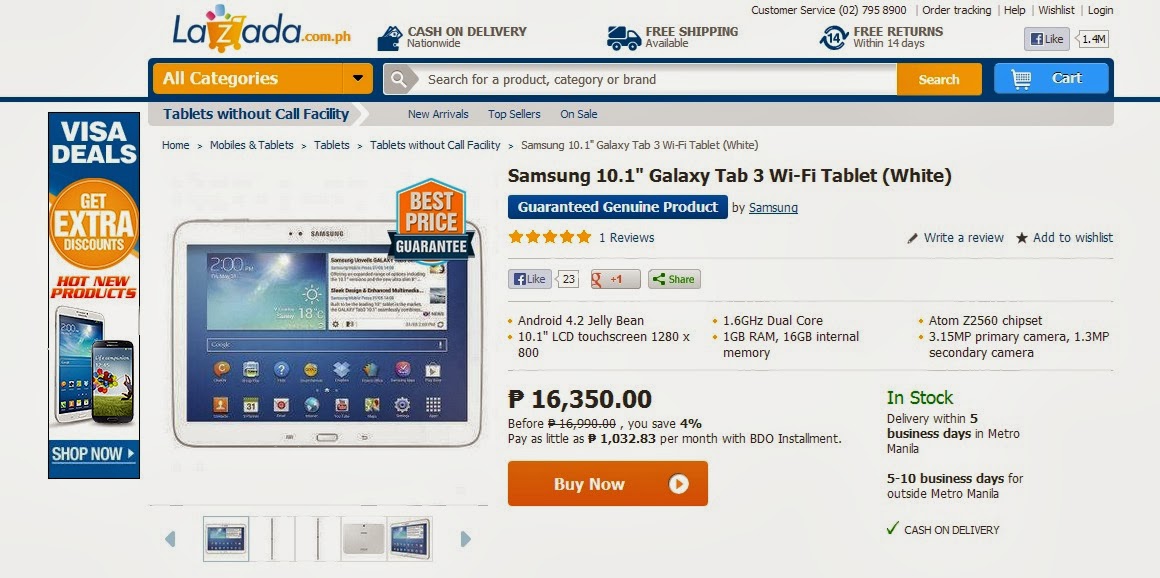
Task: Show next product thumbnails with right arrow
Action: (x=465, y=539)
